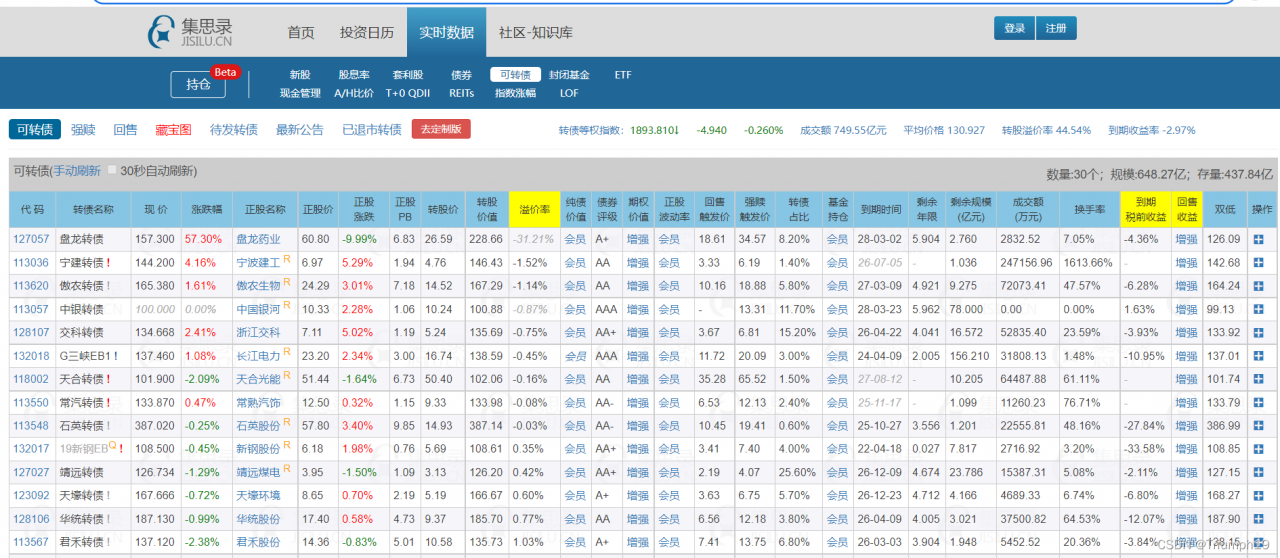Click the R icon next to 靖远煤电
Screen dimensions: 1280x558
pyautogui.click(x=287, y=469)
